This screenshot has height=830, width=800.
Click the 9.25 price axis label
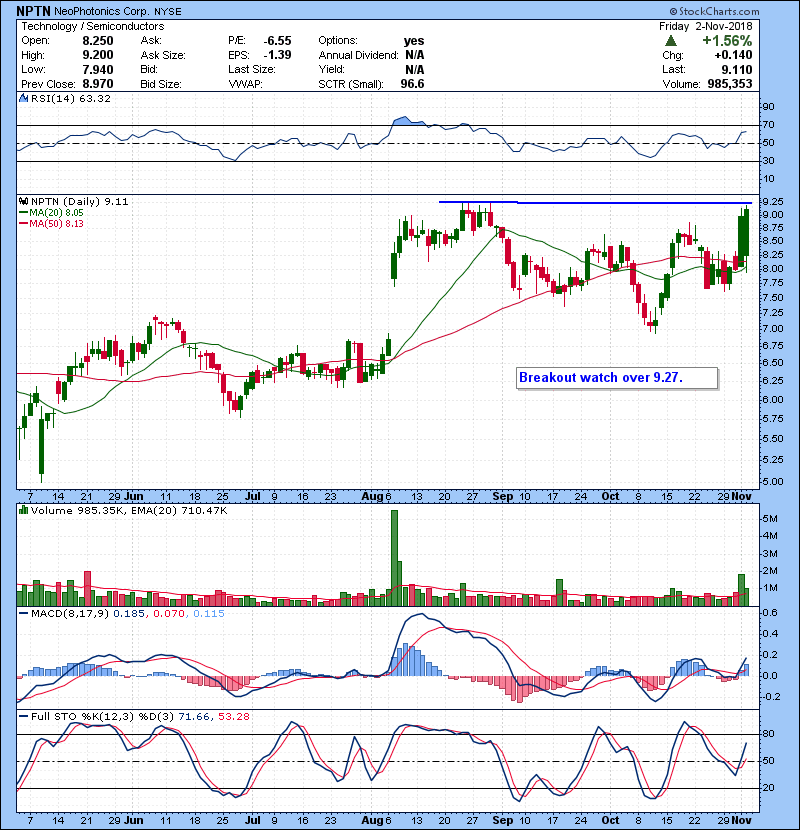[772, 201]
